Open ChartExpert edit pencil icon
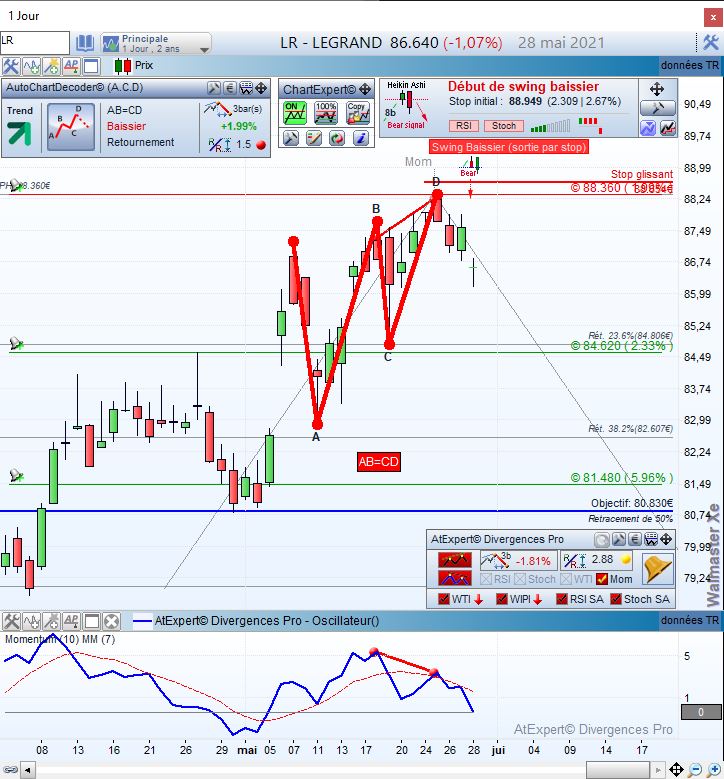This screenshot has height=779, width=724. point(314,138)
